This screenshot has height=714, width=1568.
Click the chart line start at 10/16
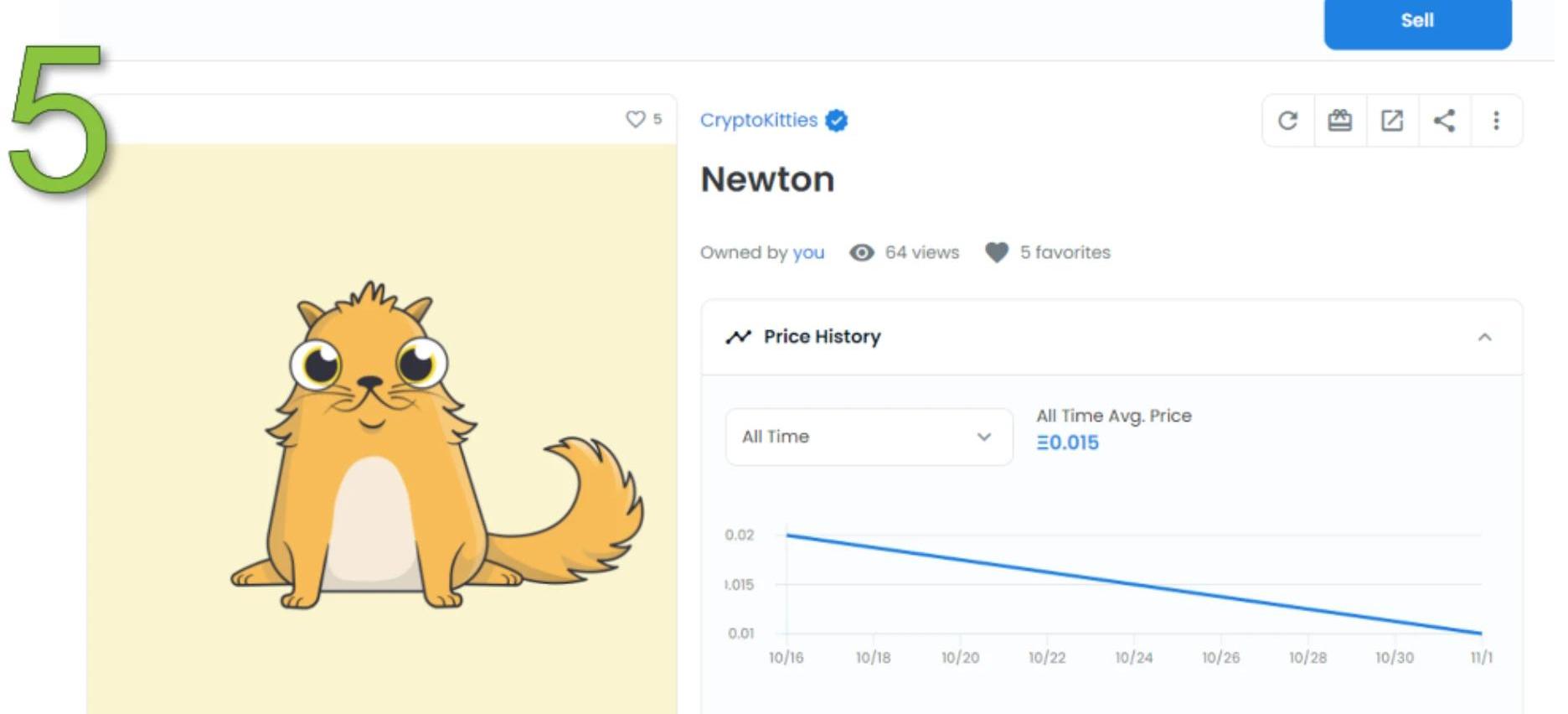(787, 535)
